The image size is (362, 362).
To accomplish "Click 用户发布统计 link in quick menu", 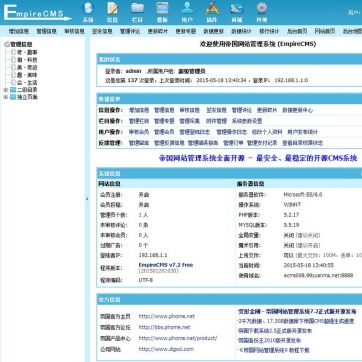I will [303, 132].
